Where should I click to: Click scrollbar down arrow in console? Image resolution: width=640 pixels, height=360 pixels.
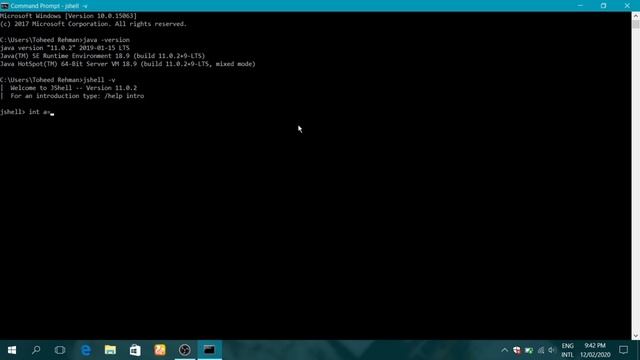coord(636,336)
